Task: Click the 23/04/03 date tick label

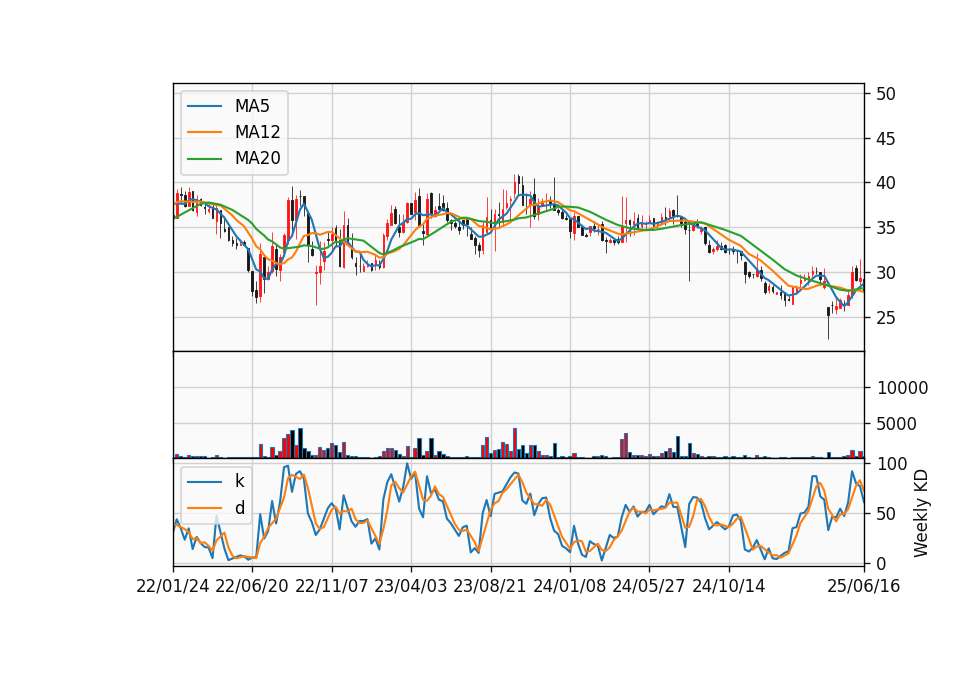Action: pyautogui.click(x=410, y=586)
